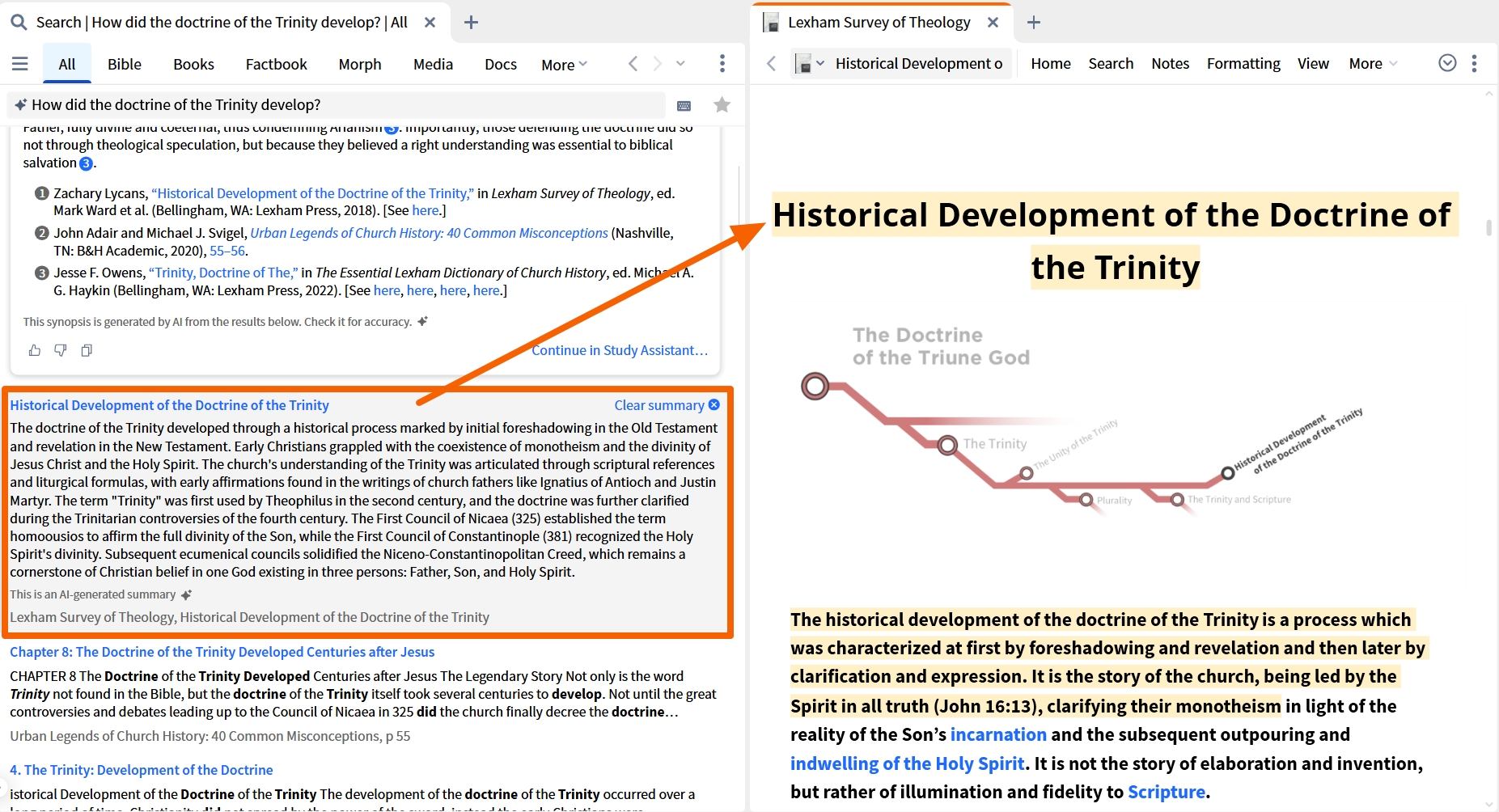Open Chapter 8 Trinity Developed Centuries result
This screenshot has height=812, width=1499.
click(x=222, y=652)
